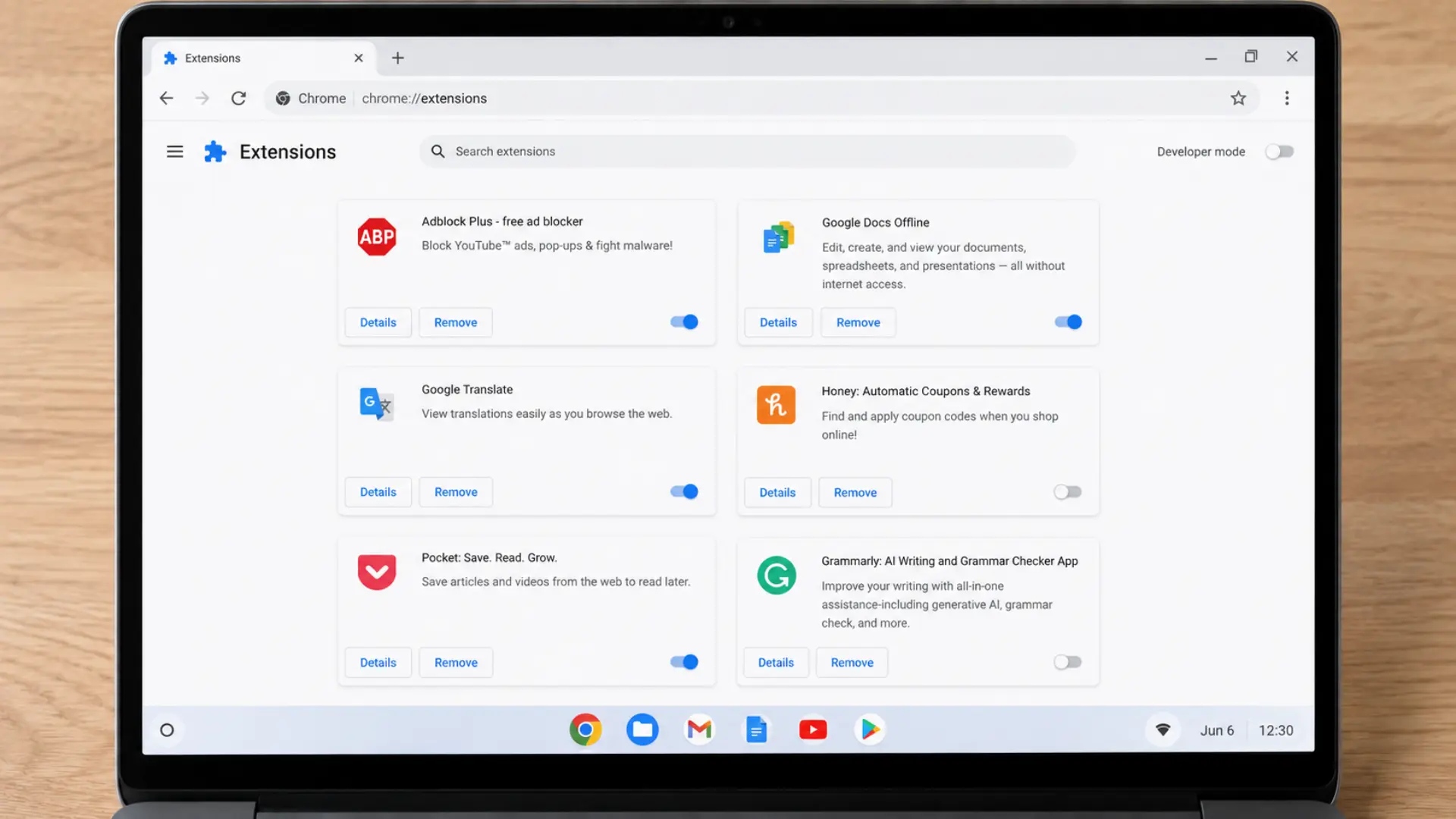Screen dimensions: 1456x819
Task: Click the Search extensions field
Action: click(748, 152)
